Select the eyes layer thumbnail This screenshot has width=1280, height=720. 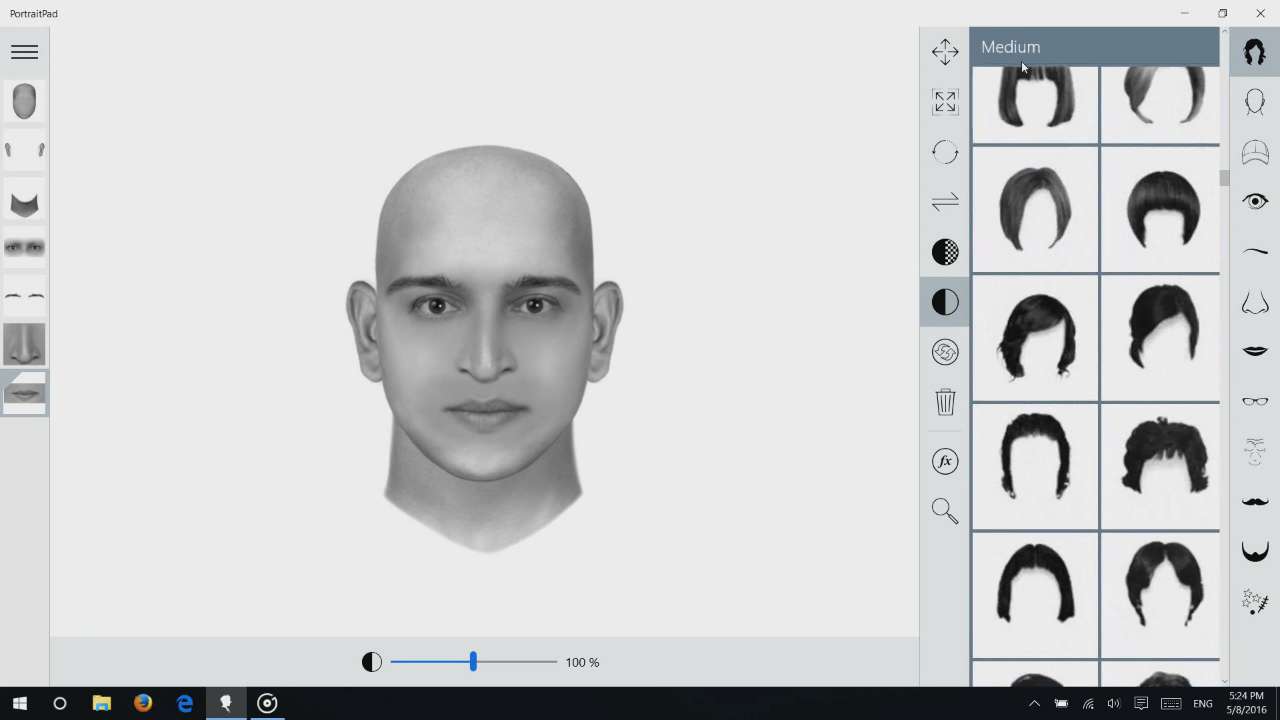point(24,247)
